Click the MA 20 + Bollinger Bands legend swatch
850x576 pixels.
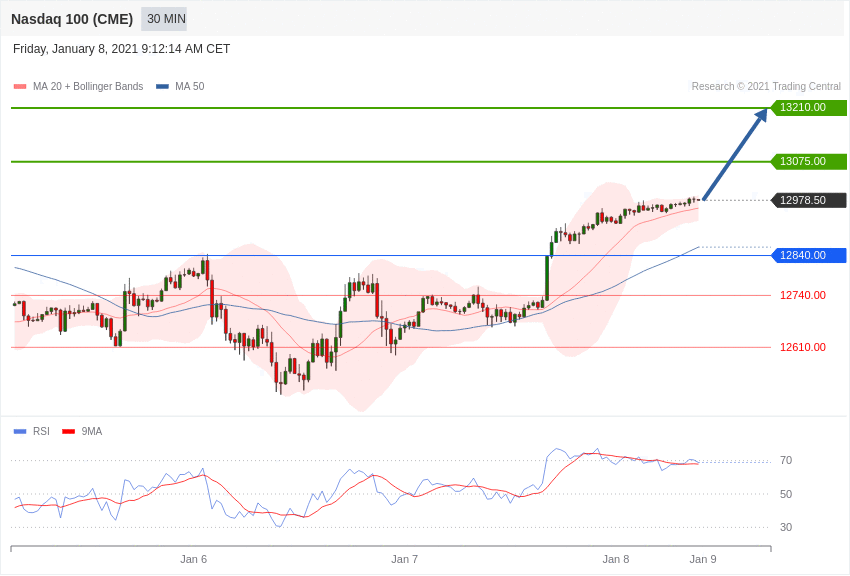[20, 87]
